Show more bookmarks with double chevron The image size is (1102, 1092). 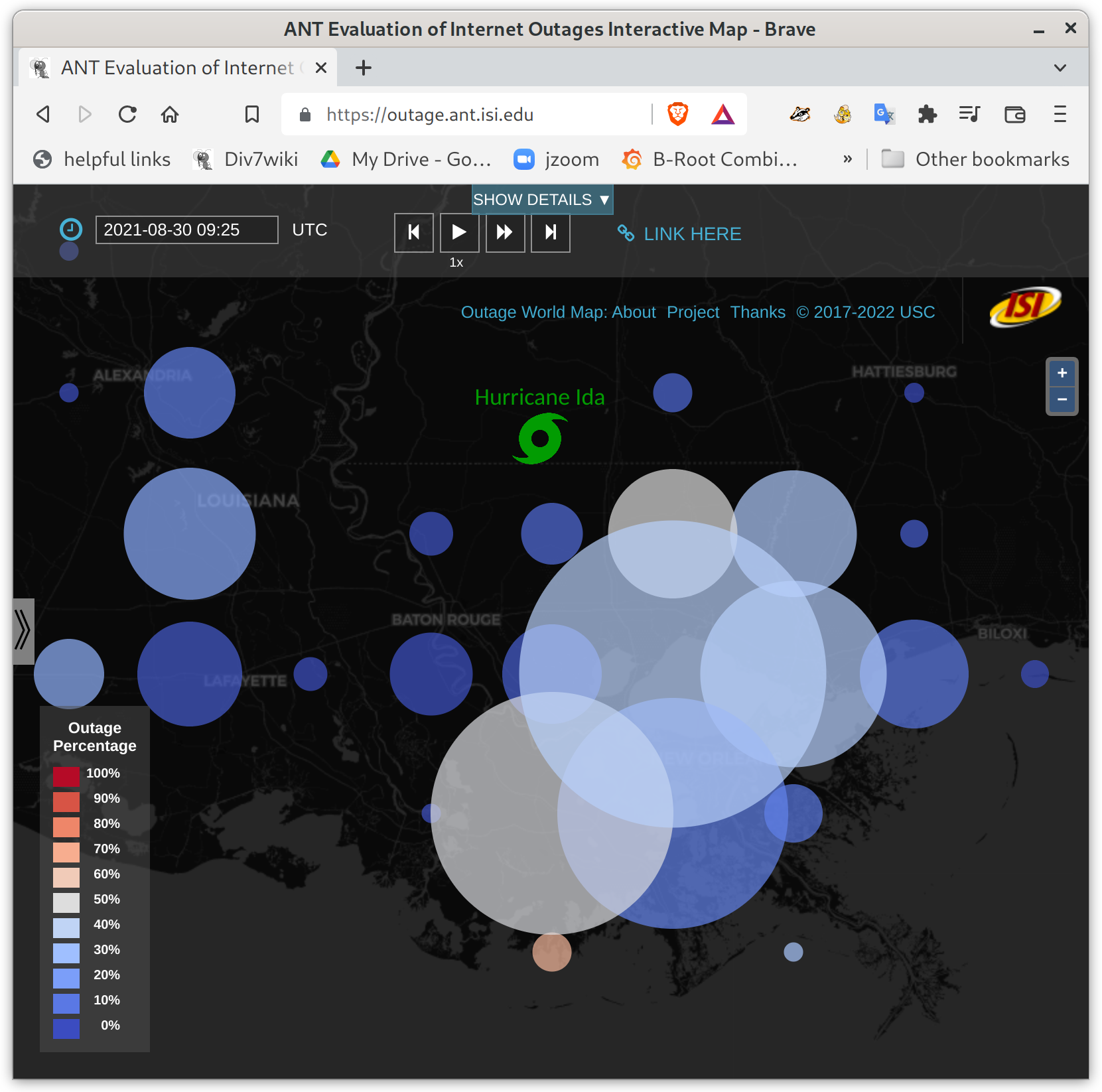(847, 159)
